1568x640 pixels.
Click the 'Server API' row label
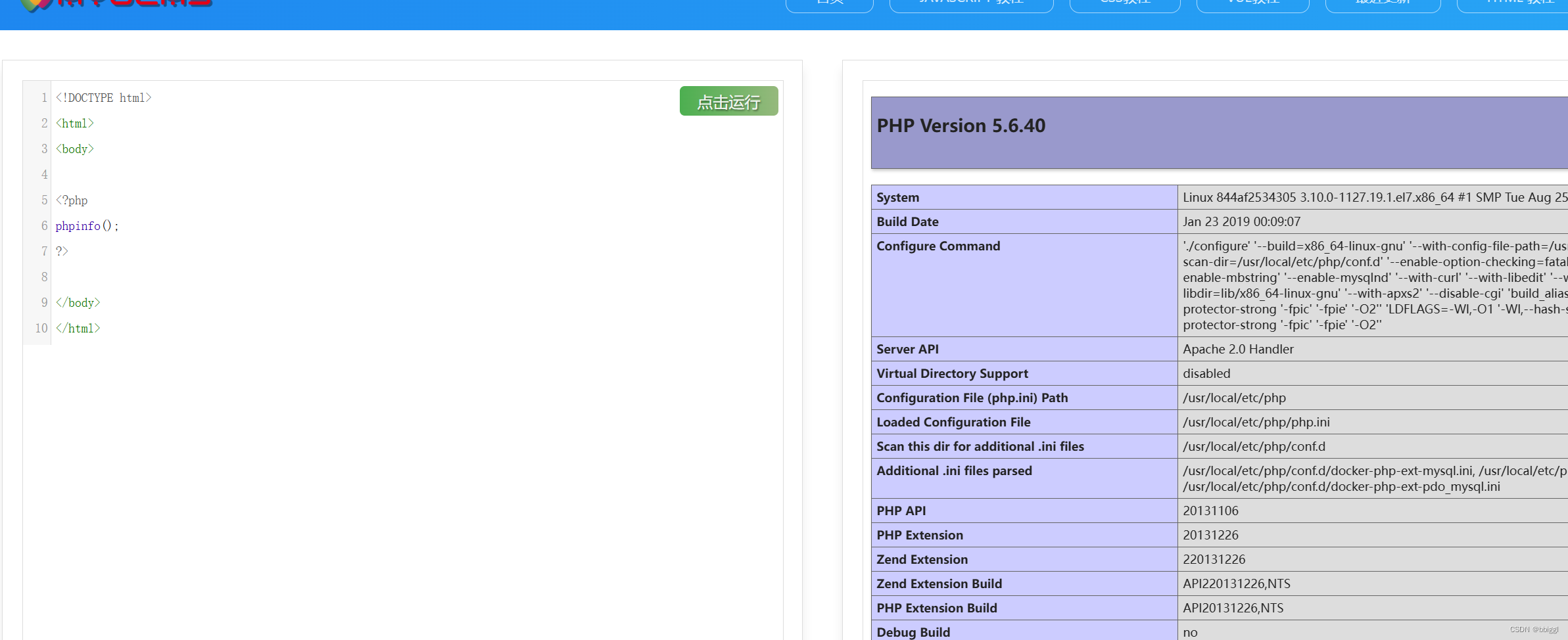click(907, 349)
